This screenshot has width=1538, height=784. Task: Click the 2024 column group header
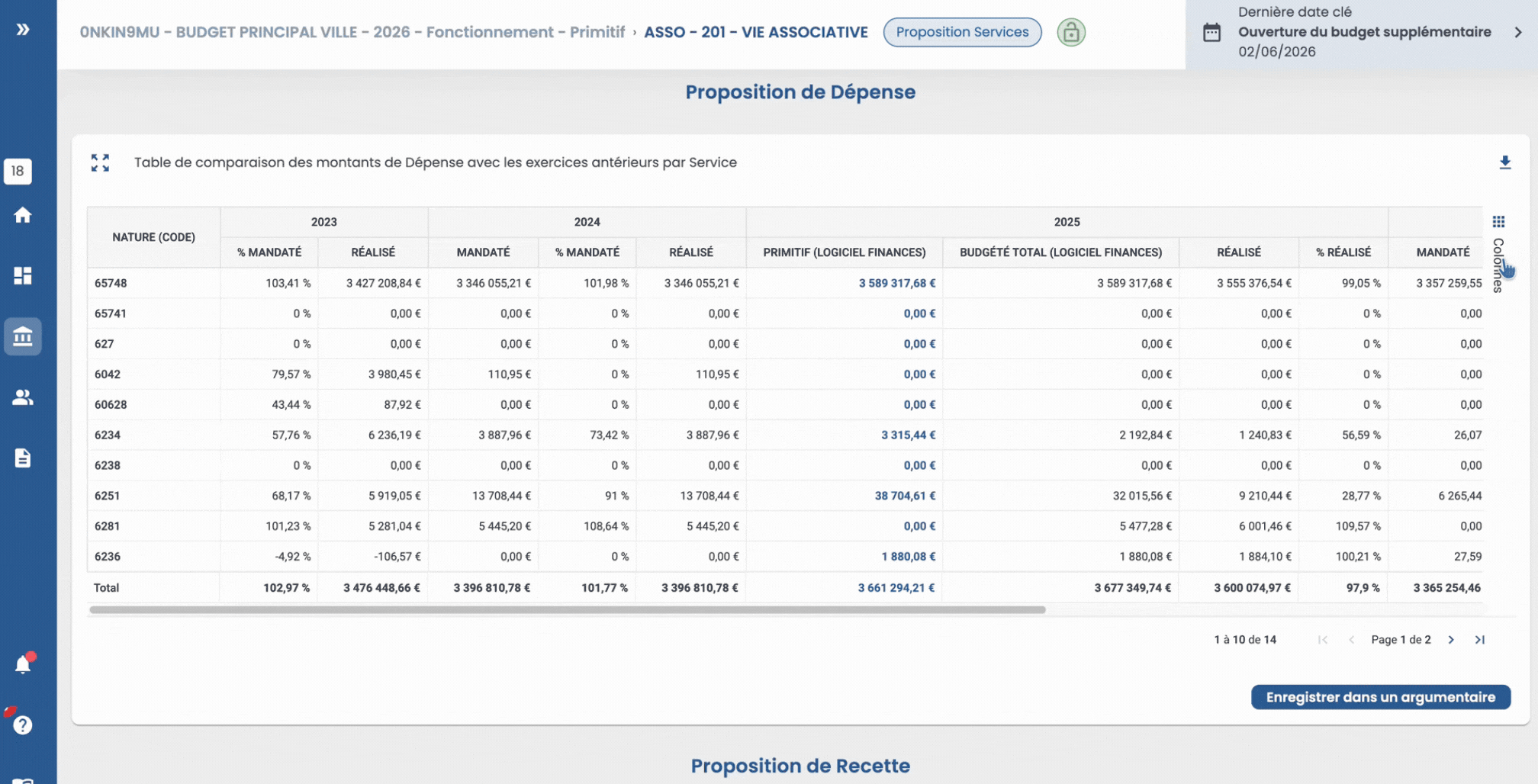point(587,222)
